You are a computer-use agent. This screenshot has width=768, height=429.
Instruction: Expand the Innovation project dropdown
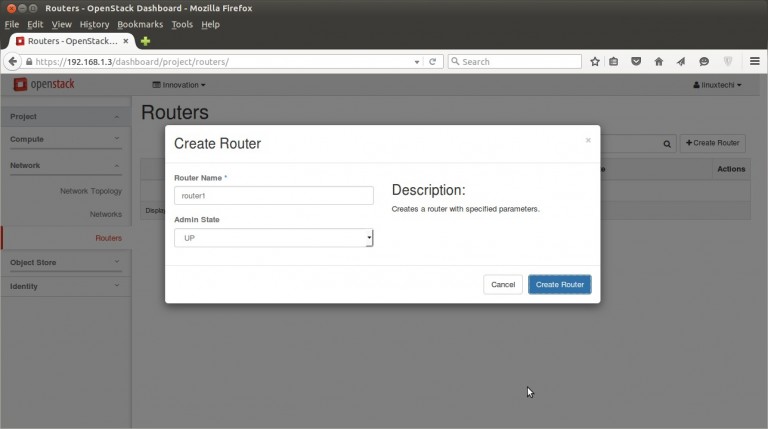pyautogui.click(x=179, y=85)
